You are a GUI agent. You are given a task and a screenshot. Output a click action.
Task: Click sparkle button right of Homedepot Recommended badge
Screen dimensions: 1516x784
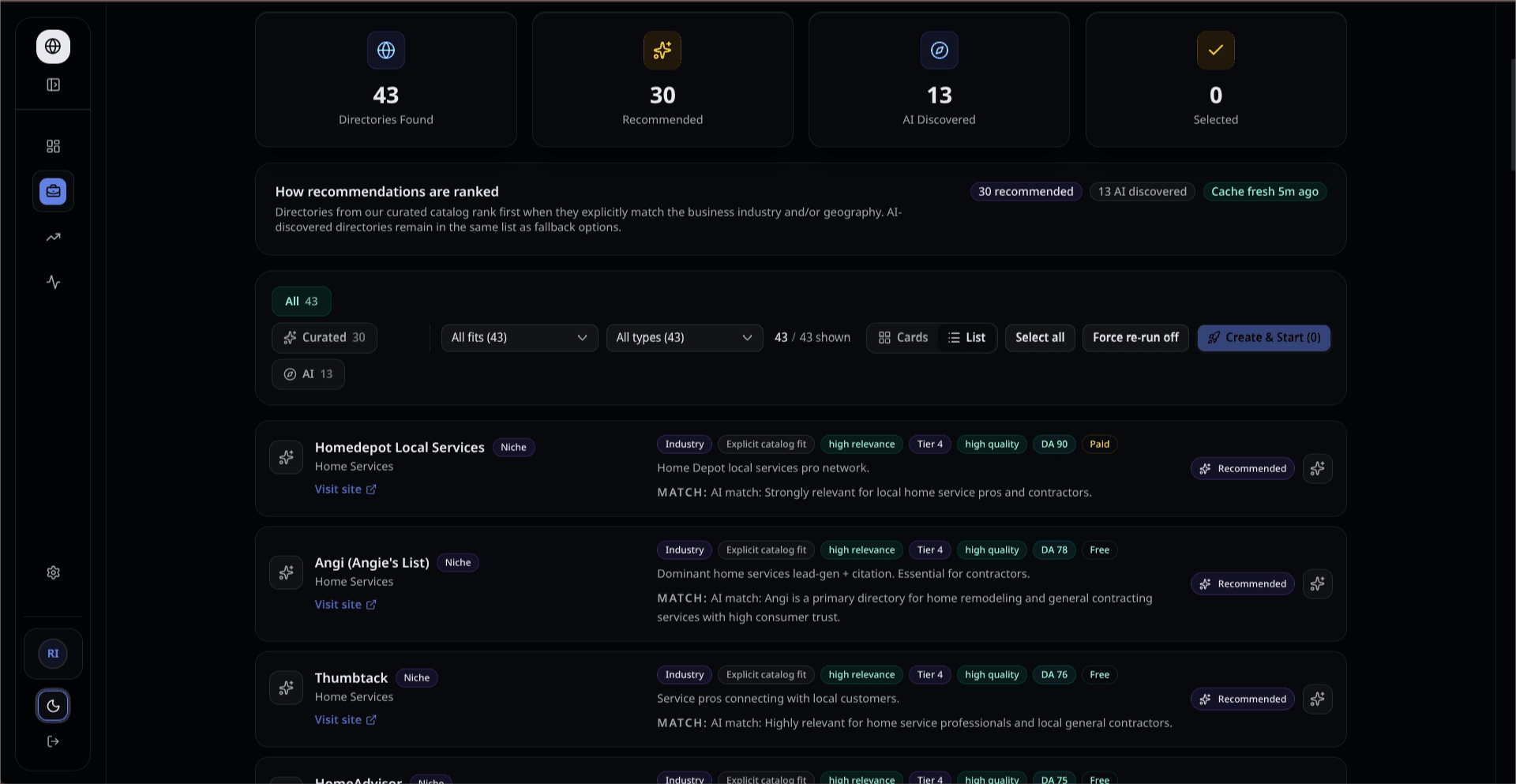click(x=1318, y=468)
